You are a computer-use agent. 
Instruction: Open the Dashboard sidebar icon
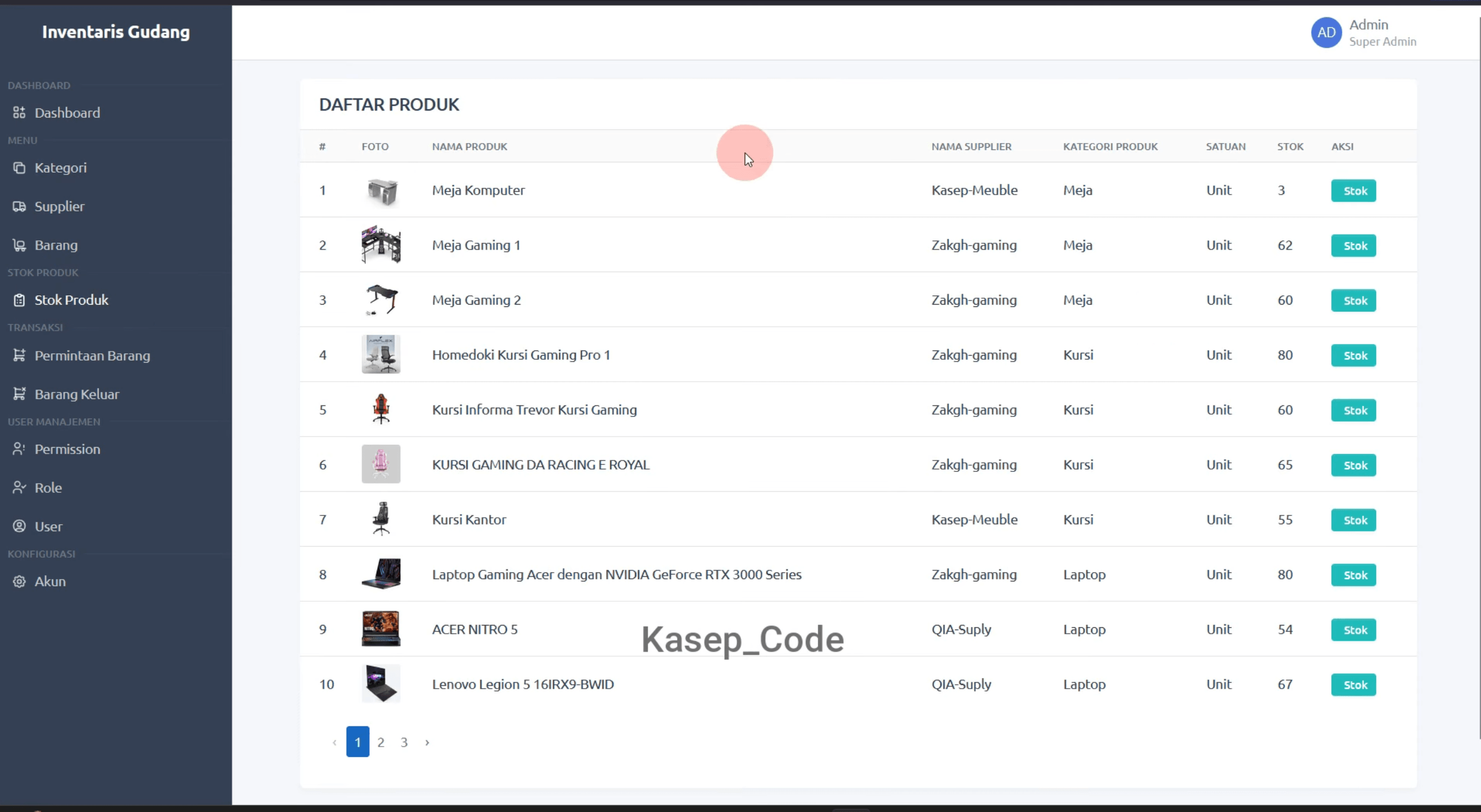coord(19,112)
